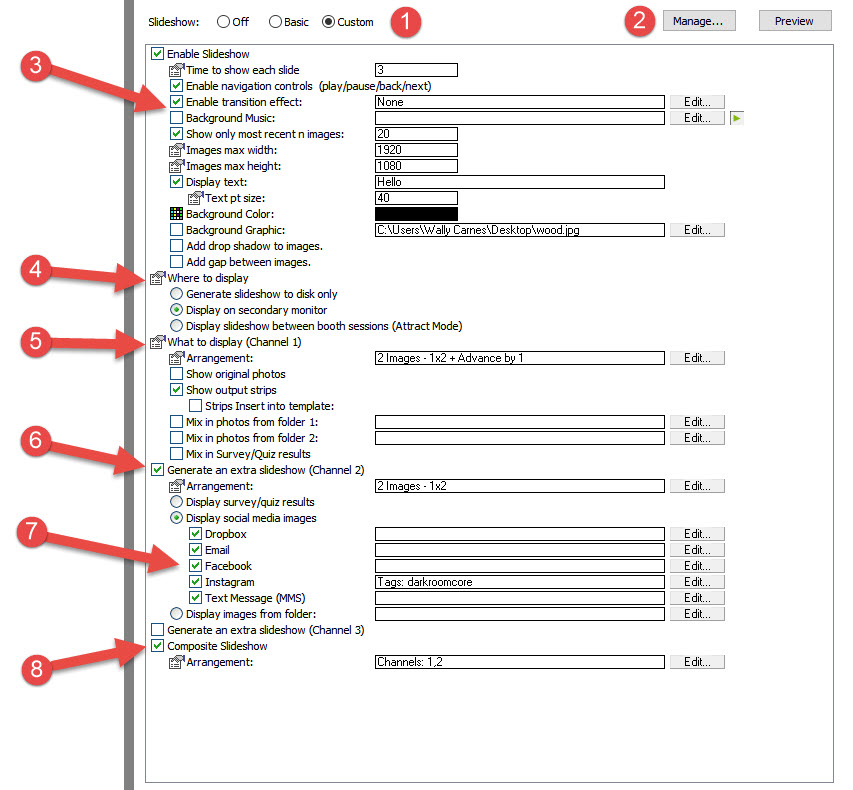The height and width of the screenshot is (790, 853).
Task: Select Display on secondary monitor
Action: 176,310
